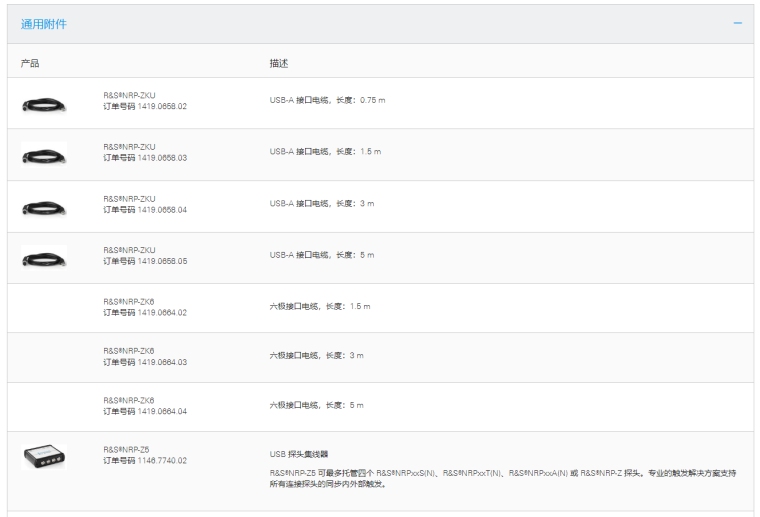Collapse the 通用附件 section with minus icon
This screenshot has height=517, width=760.
coord(737,23)
